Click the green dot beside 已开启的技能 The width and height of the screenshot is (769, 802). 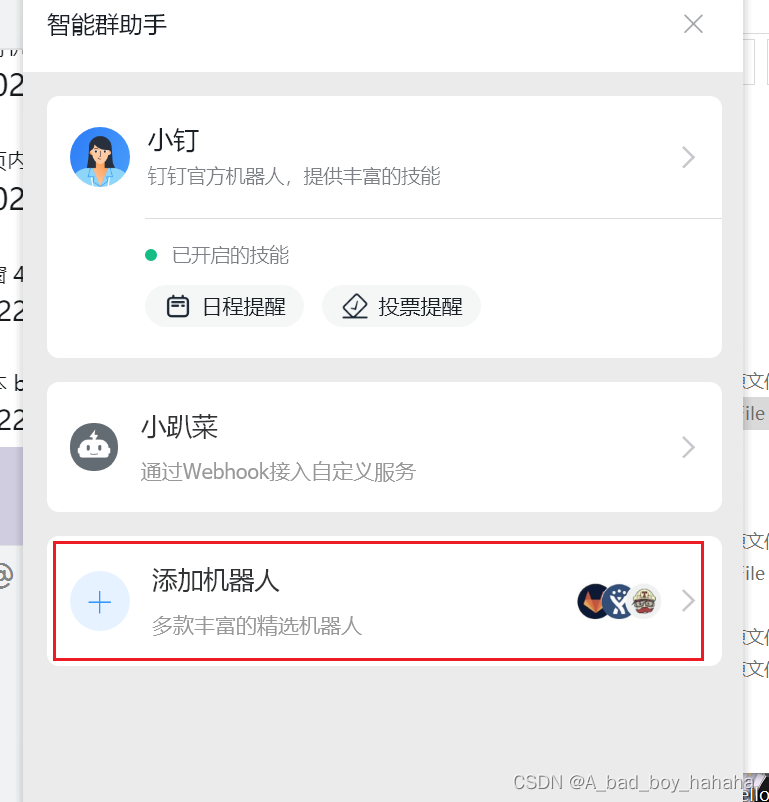(151, 255)
